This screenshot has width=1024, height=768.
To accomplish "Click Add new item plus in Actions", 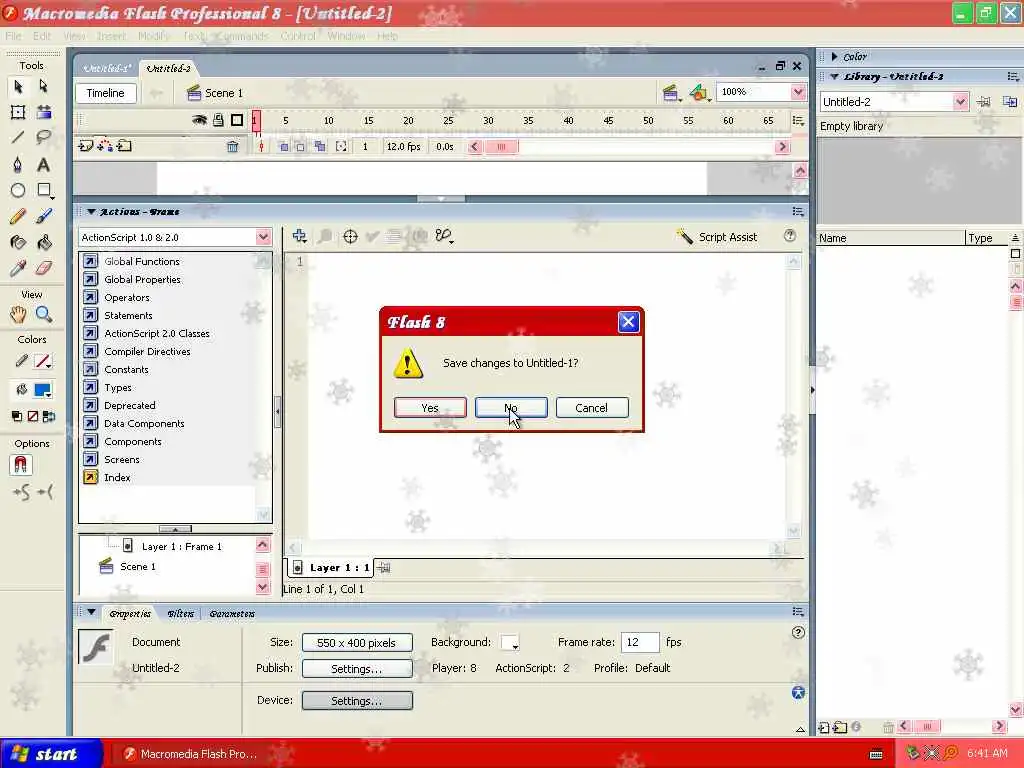I will 300,236.
